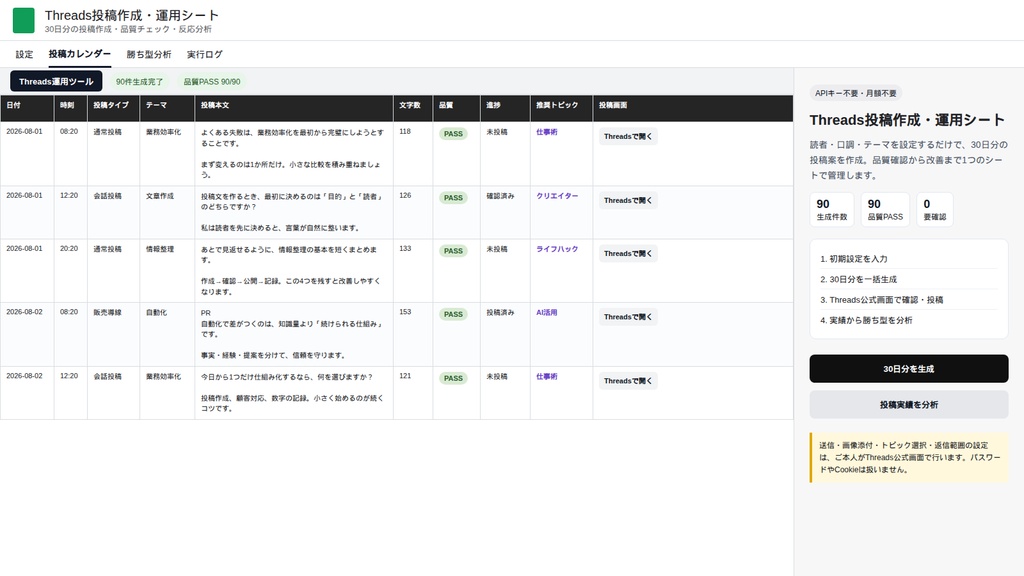Click the 90 生成件数 stat card

point(832,210)
